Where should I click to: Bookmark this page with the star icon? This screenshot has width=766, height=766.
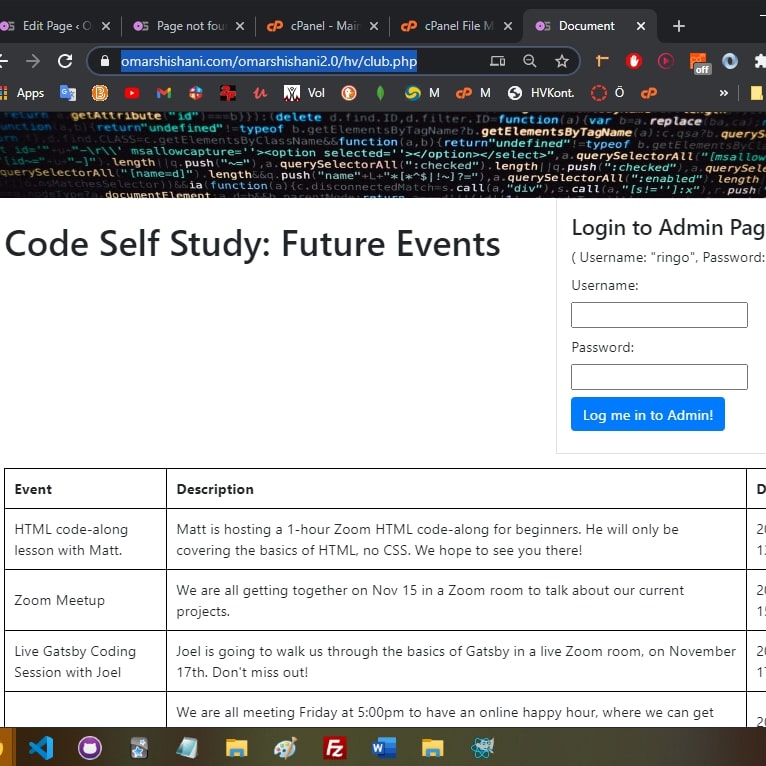562,61
